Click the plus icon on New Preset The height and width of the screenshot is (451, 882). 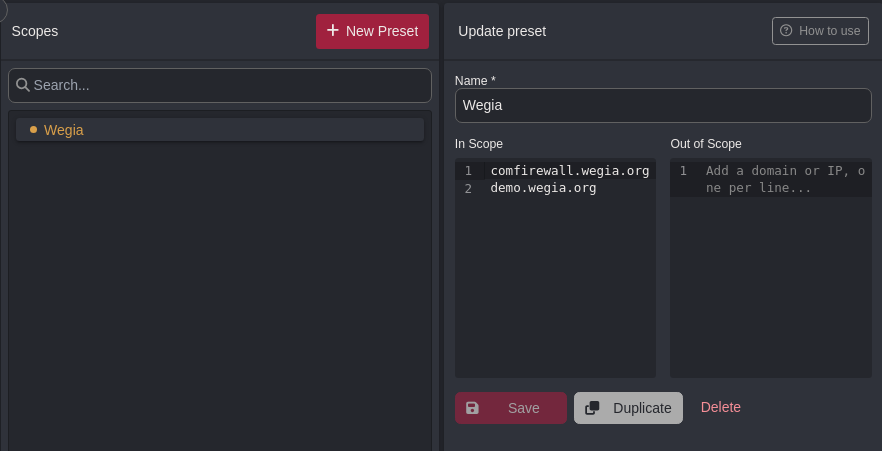[x=332, y=30]
